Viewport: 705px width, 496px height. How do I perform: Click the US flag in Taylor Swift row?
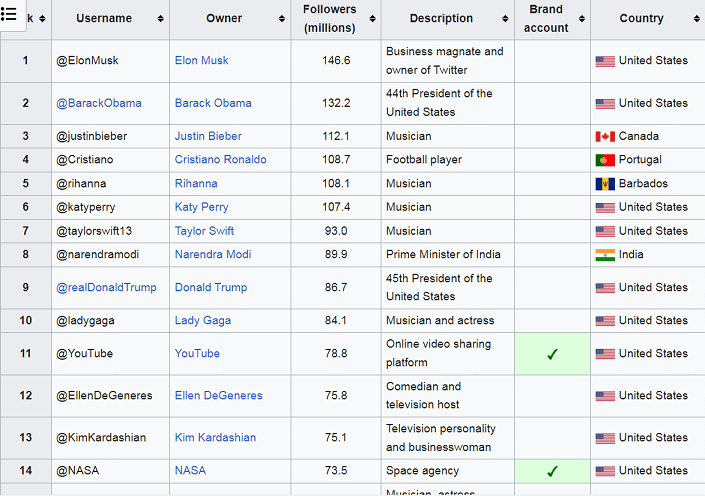coord(605,232)
